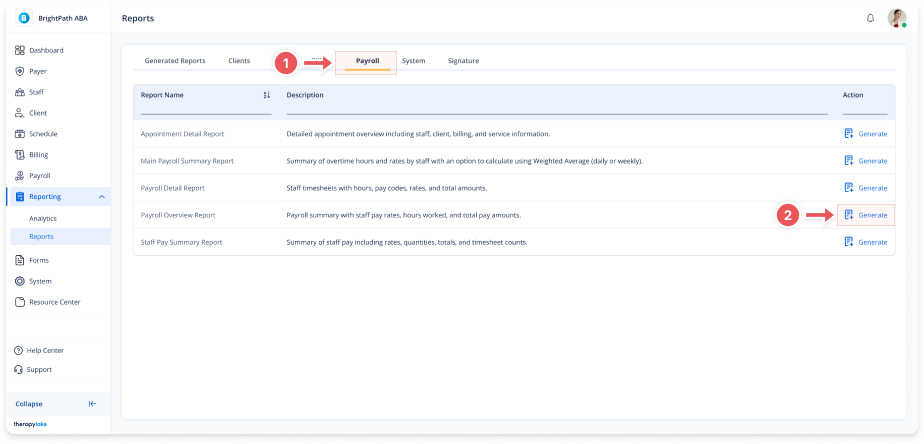Click generate icon for Payroll Detail Report

coord(849,188)
